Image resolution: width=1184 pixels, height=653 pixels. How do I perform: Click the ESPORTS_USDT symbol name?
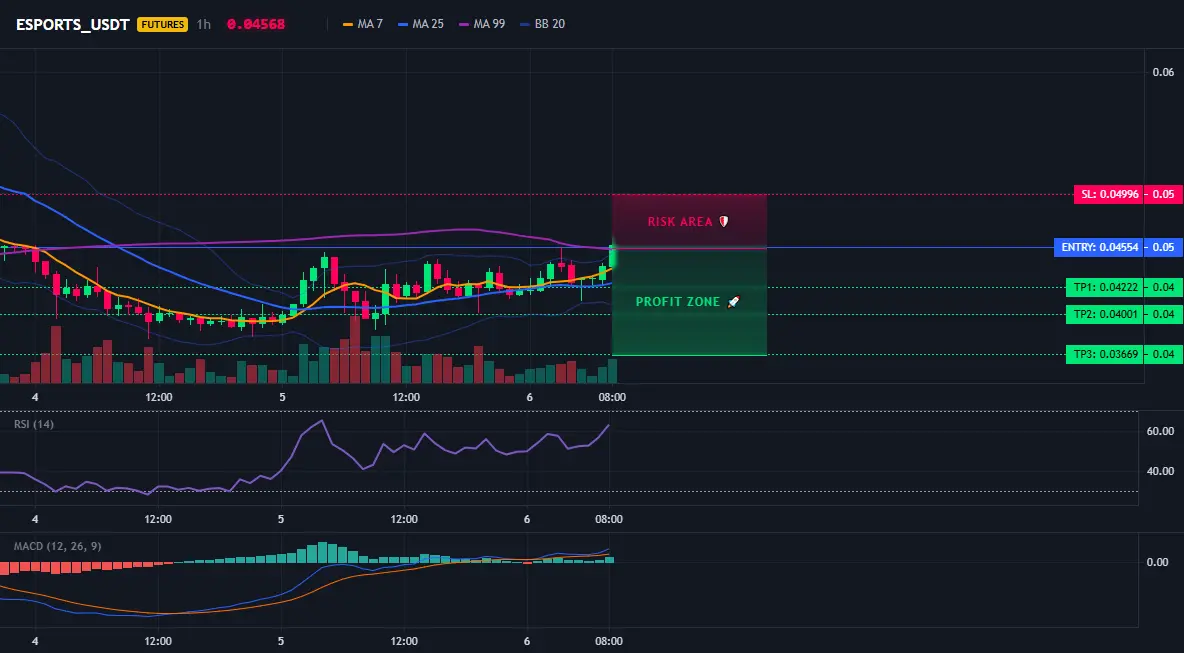pos(72,24)
